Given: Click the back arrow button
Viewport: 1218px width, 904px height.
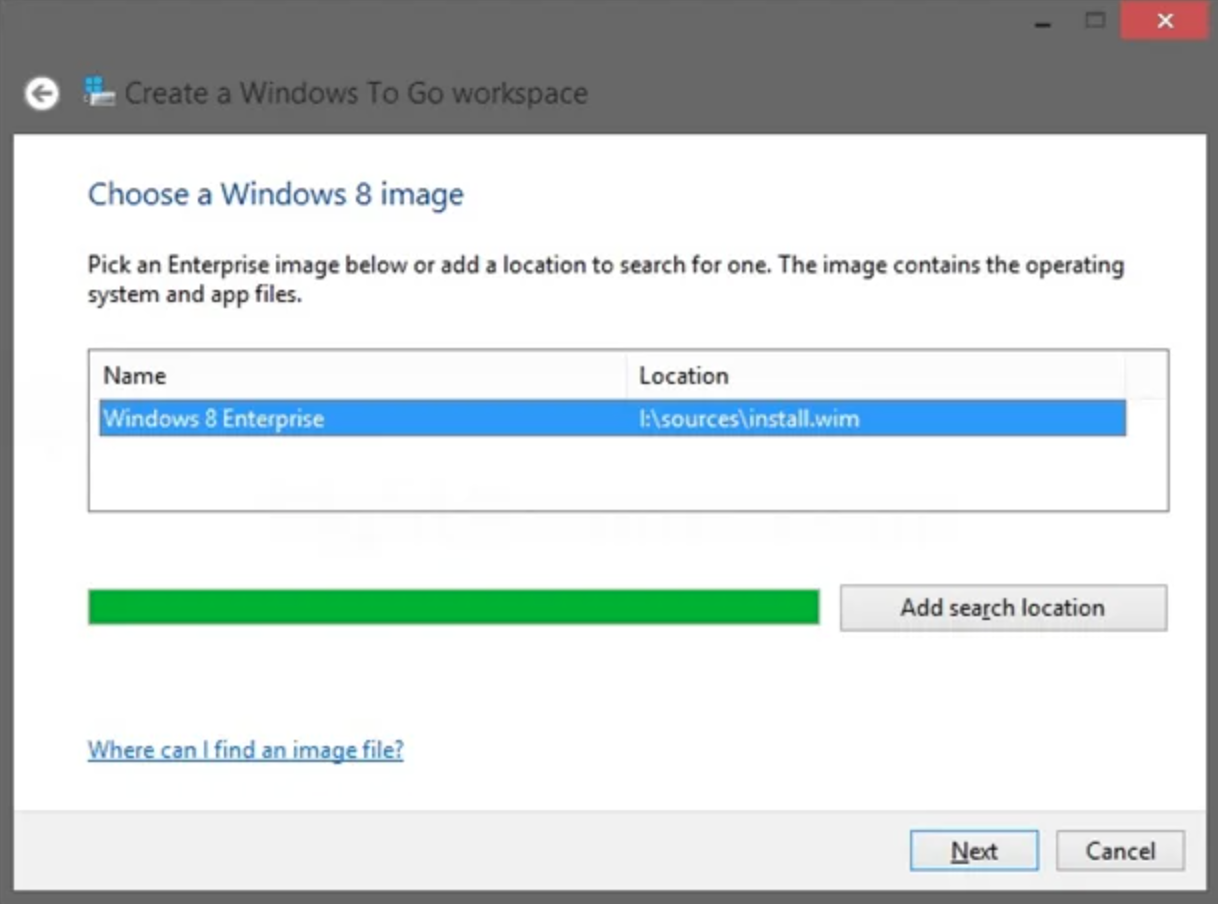Looking at the screenshot, I should (41, 94).
